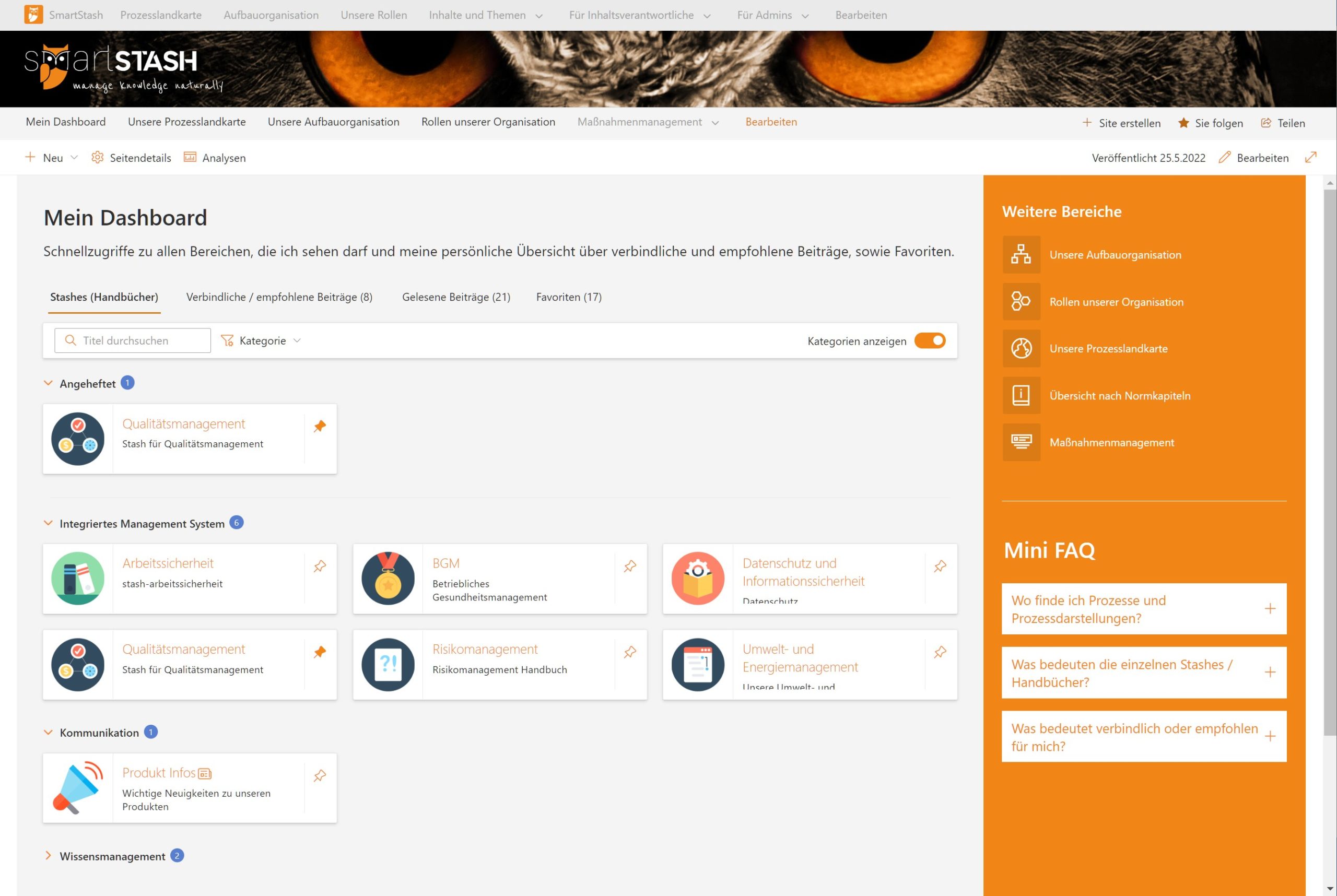Collapse the Integriertes Management System section

(x=48, y=523)
